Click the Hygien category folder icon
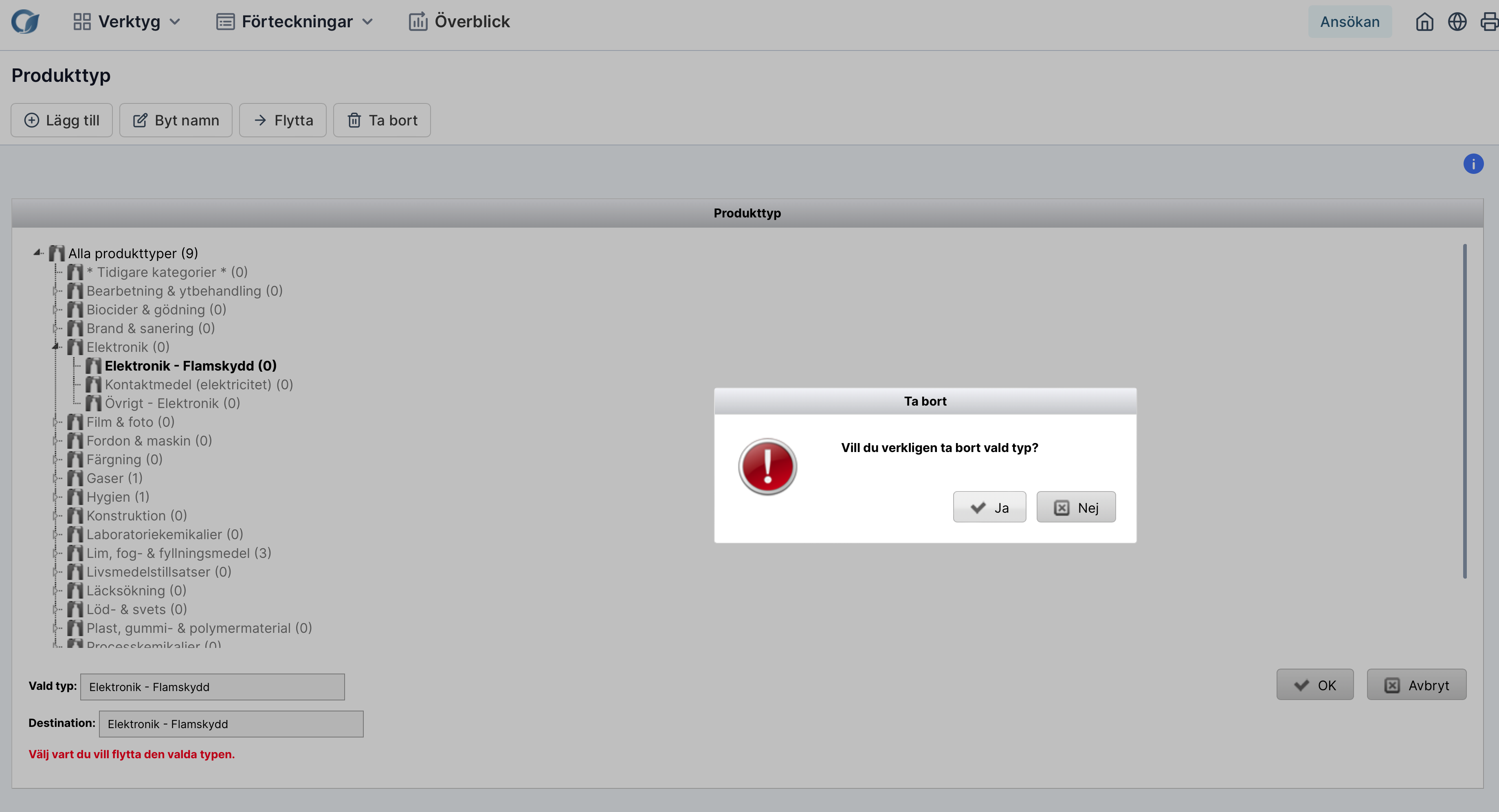Screen dimensions: 1499x812 (x=75, y=497)
